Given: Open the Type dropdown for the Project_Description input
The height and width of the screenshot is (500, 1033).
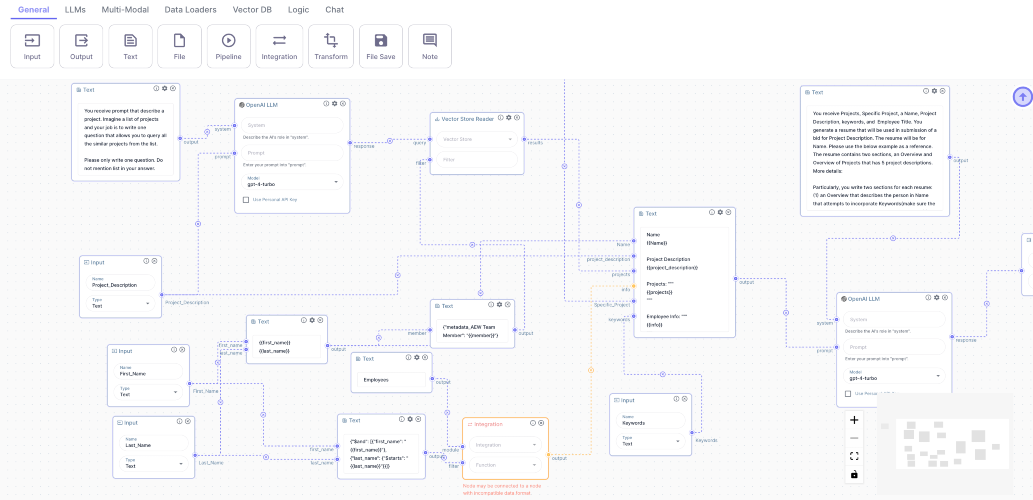Looking at the screenshot, I should tap(120, 304).
